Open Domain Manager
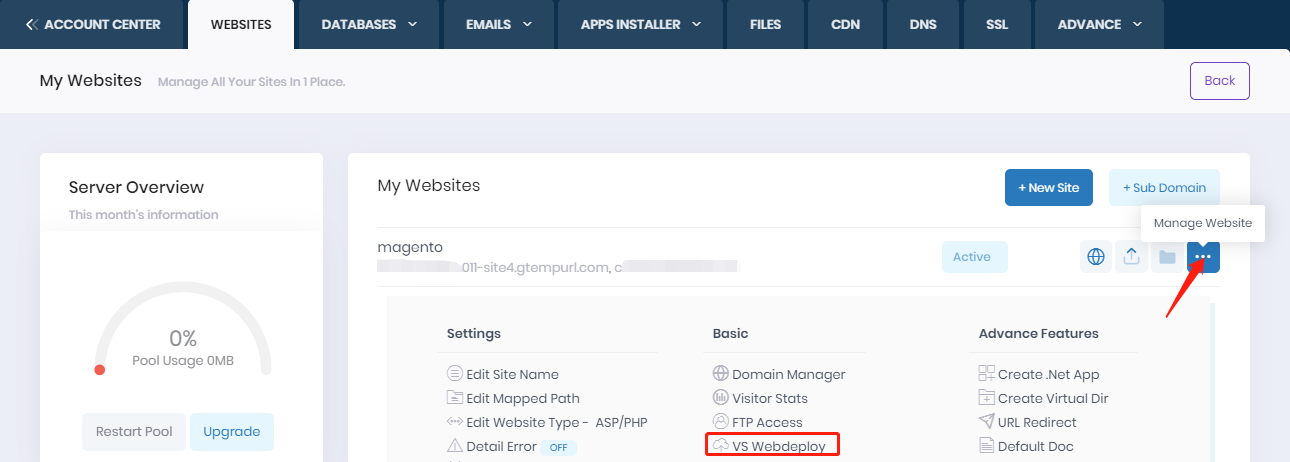Screen dimensions: 1290x462 (788, 374)
